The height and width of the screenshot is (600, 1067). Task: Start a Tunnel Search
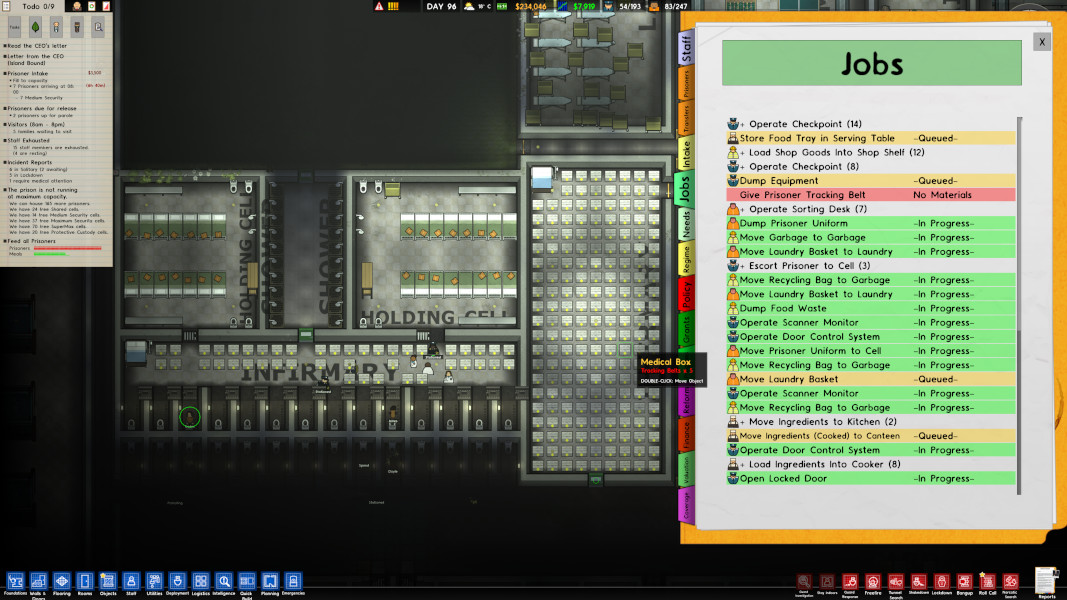click(896, 582)
